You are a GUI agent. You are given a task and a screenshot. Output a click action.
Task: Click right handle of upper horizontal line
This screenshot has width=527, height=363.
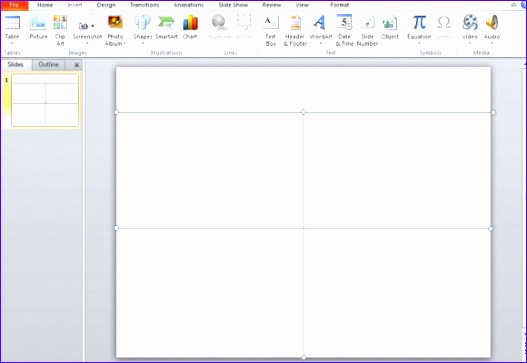[x=493, y=113]
